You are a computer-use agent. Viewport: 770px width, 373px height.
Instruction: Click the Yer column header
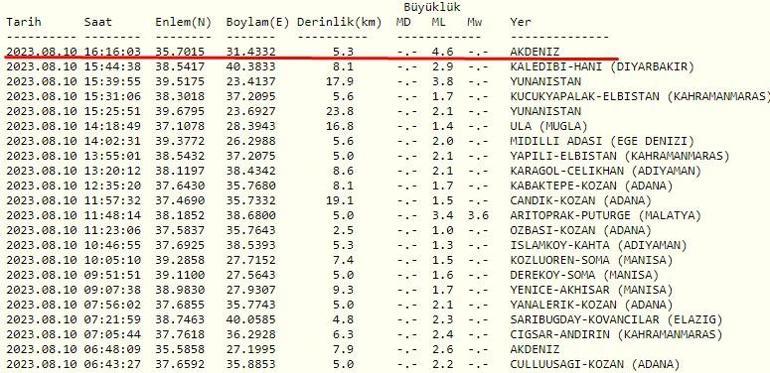(521, 22)
